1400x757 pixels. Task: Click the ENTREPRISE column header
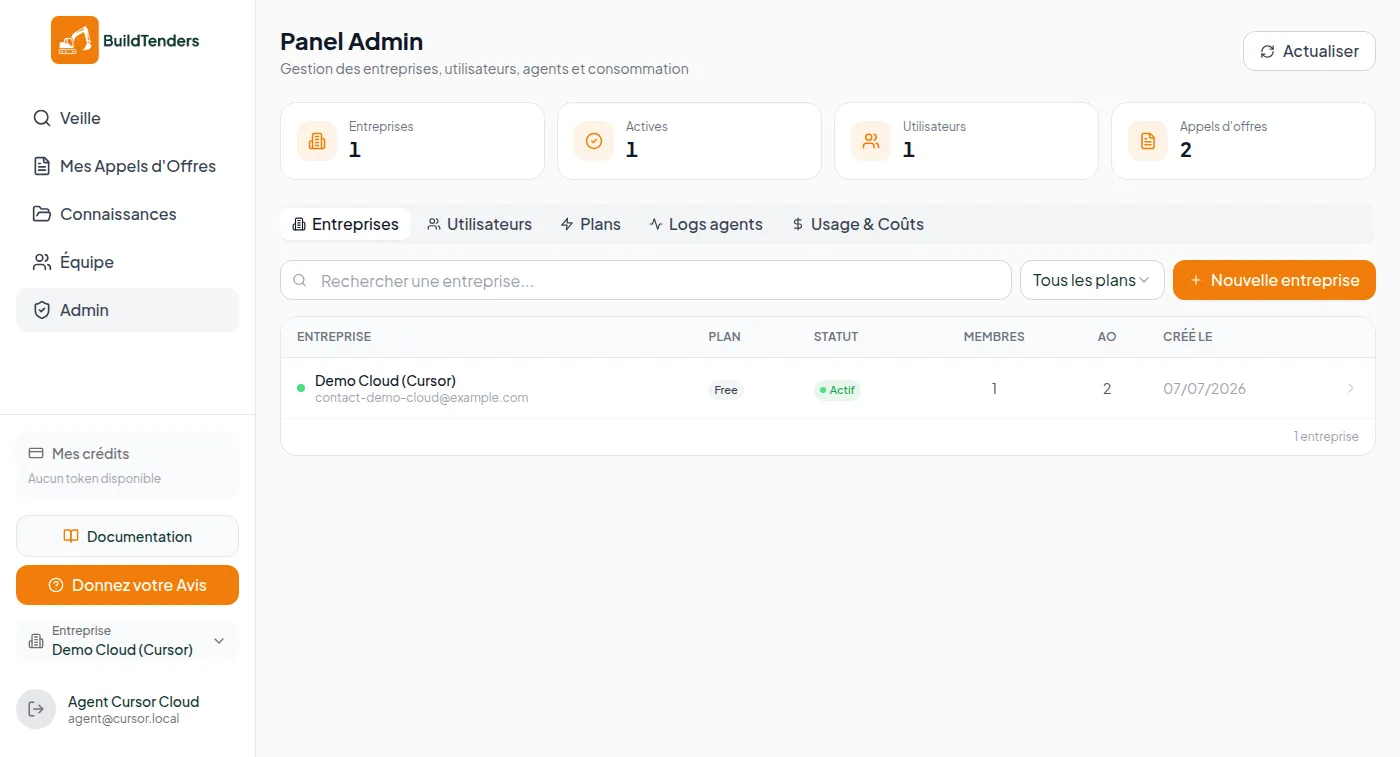point(334,337)
